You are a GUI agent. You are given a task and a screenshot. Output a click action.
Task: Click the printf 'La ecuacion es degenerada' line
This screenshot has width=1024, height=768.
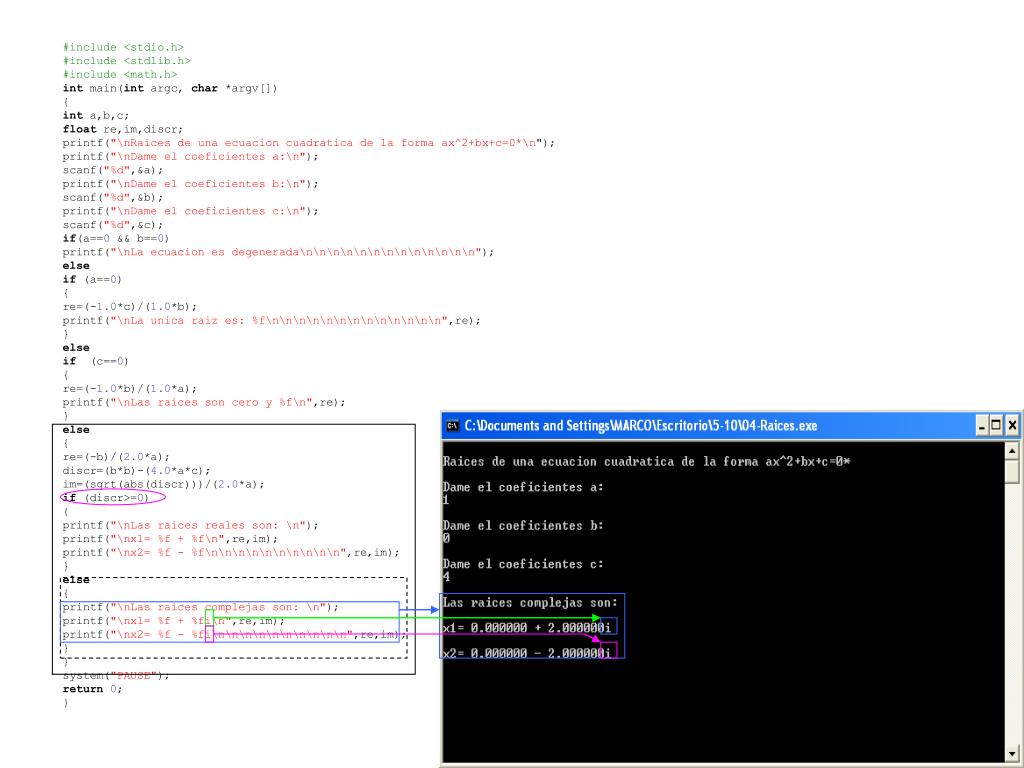[x=278, y=252]
